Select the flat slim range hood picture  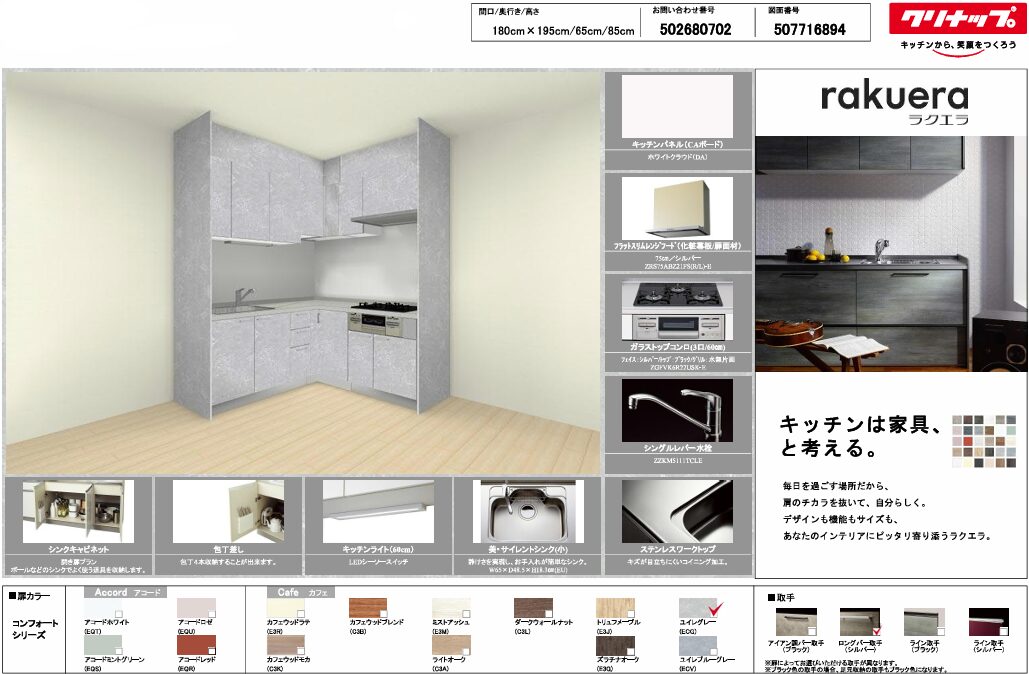(677, 208)
